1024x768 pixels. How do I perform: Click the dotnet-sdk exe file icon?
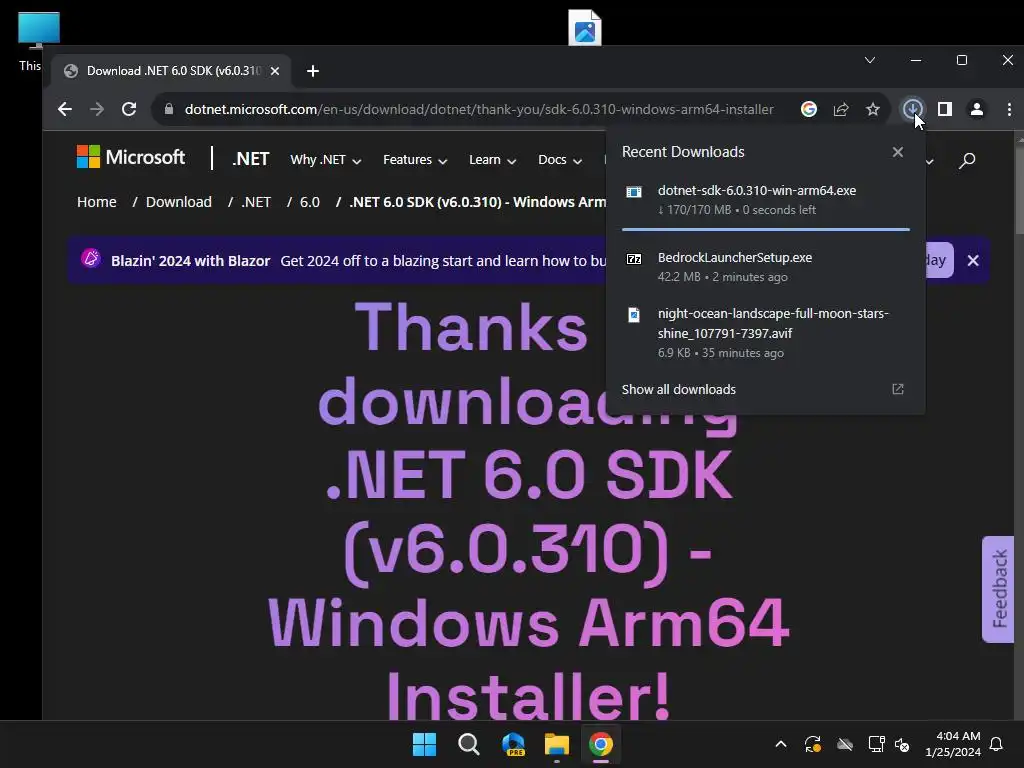pyautogui.click(x=633, y=191)
